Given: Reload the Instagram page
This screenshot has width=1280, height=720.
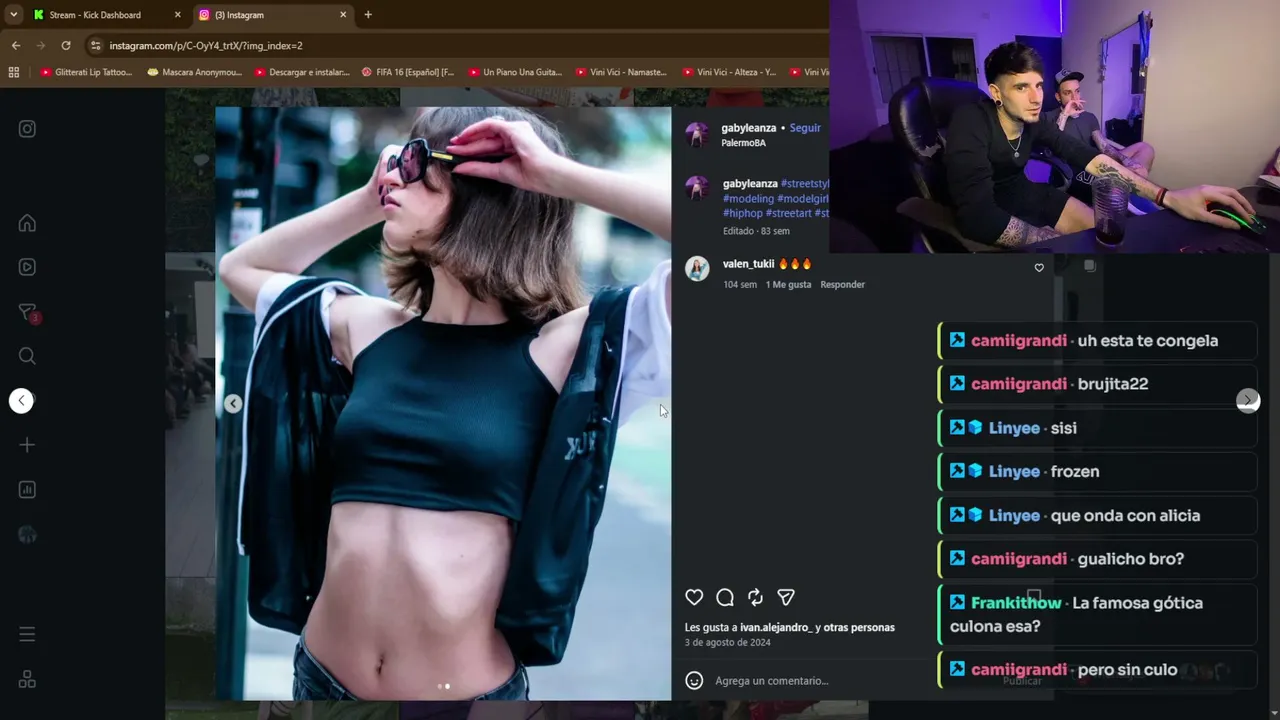Looking at the screenshot, I should (66, 45).
